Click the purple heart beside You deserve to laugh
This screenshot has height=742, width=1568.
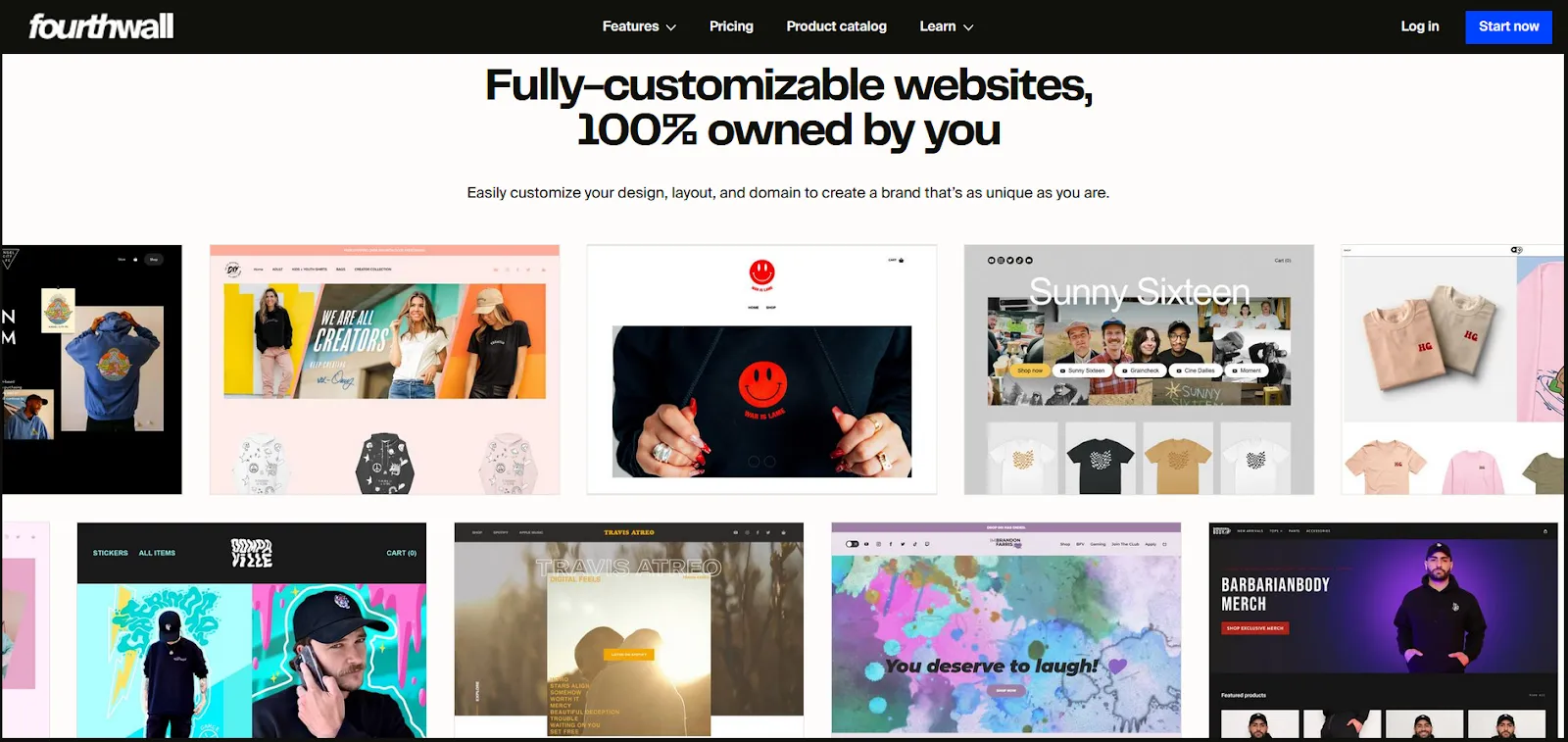(x=1117, y=666)
